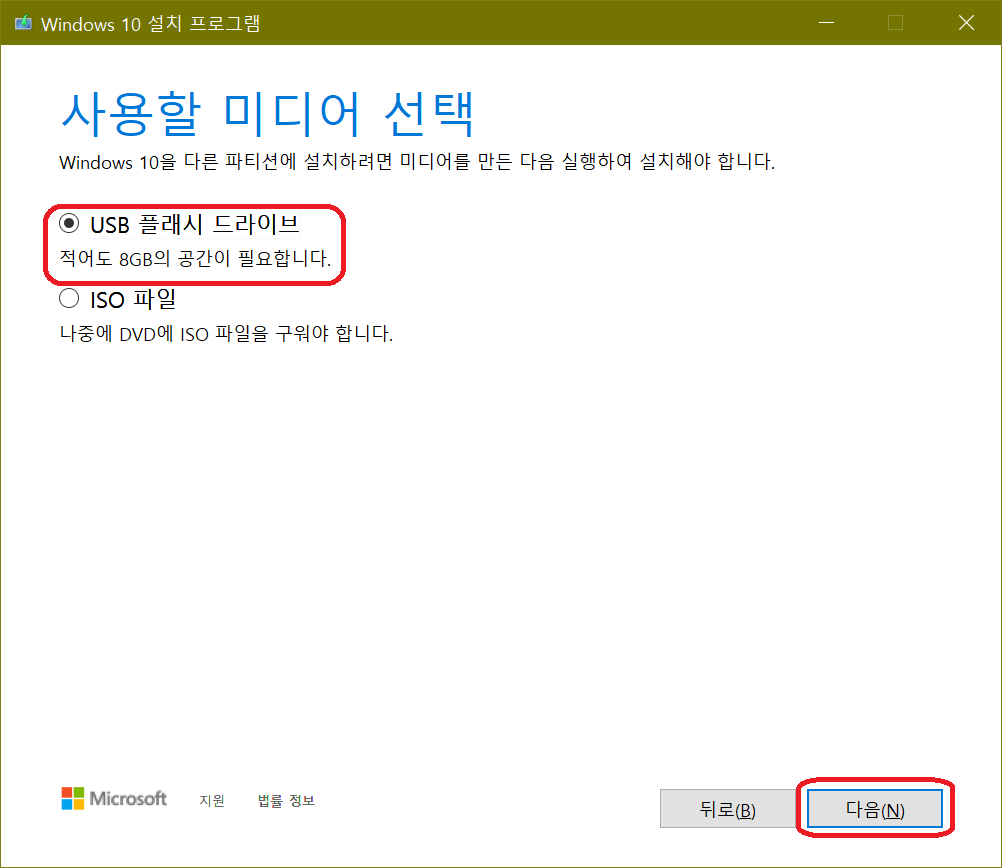
Task: Click the Windows 10을 다른 파티션에 설치하려면 description
Action: tap(417, 161)
